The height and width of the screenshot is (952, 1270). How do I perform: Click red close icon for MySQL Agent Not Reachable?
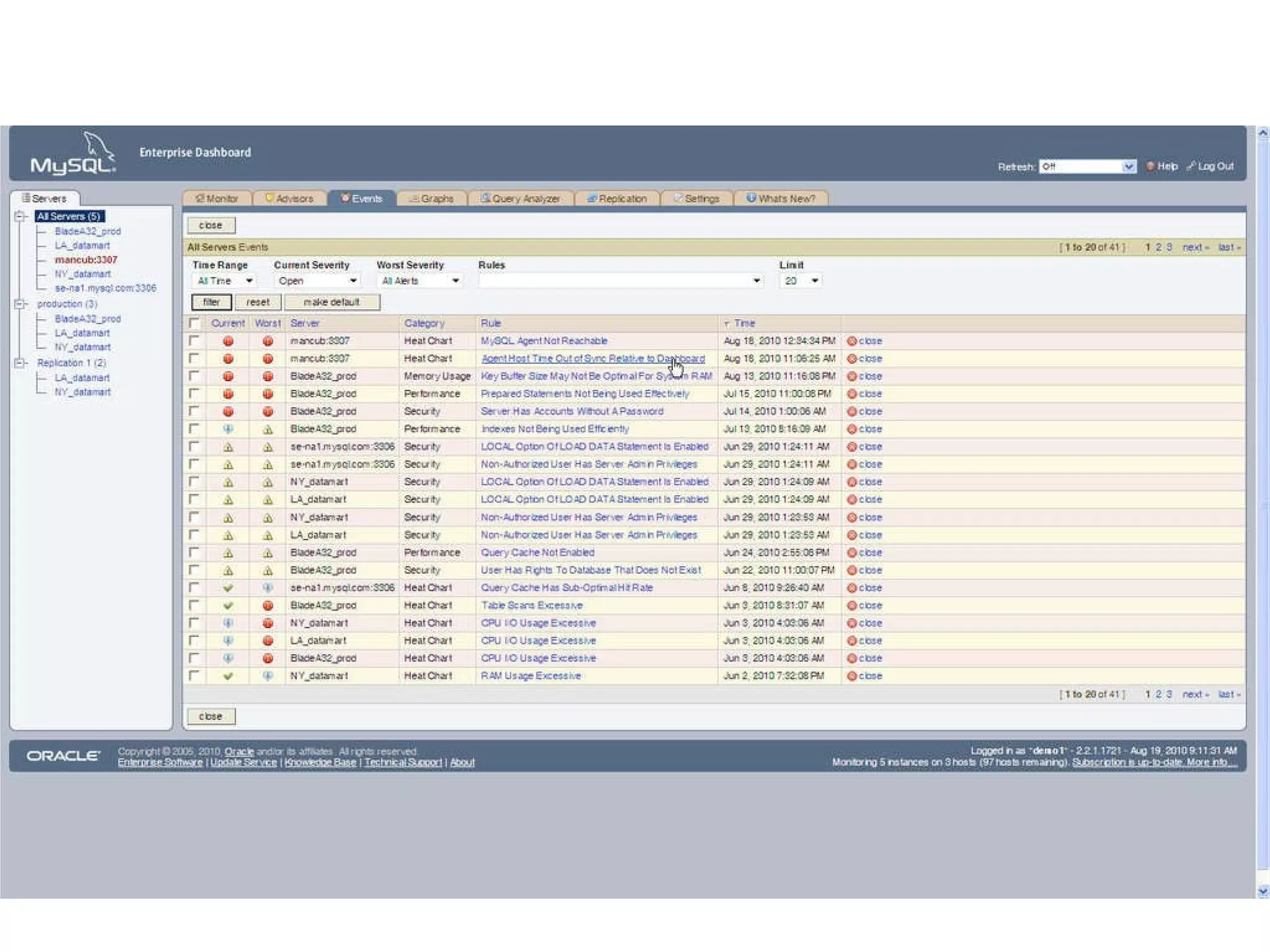point(851,341)
